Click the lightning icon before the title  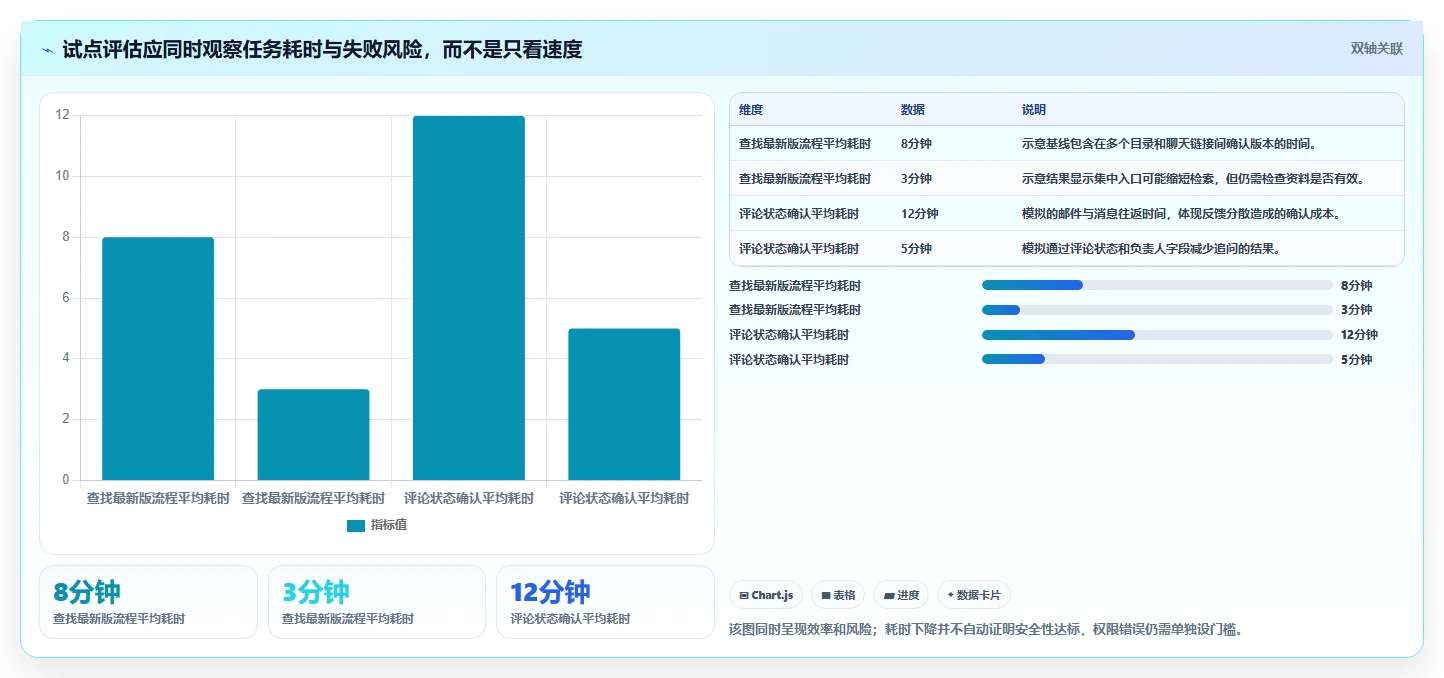pos(48,50)
